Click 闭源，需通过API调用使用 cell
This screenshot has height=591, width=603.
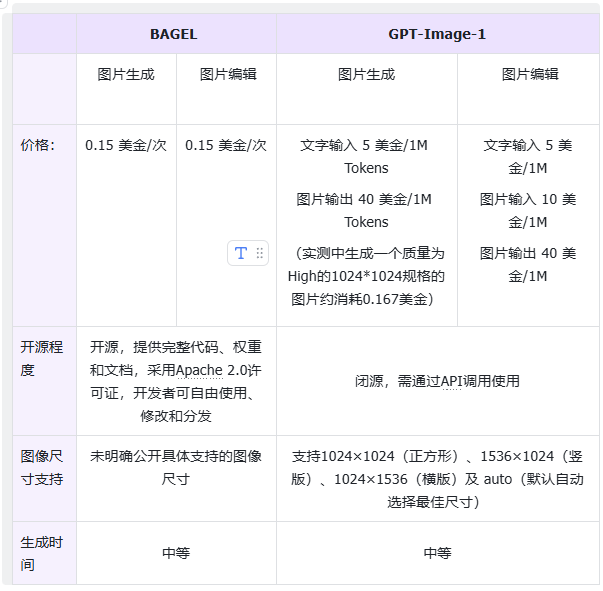point(437,381)
